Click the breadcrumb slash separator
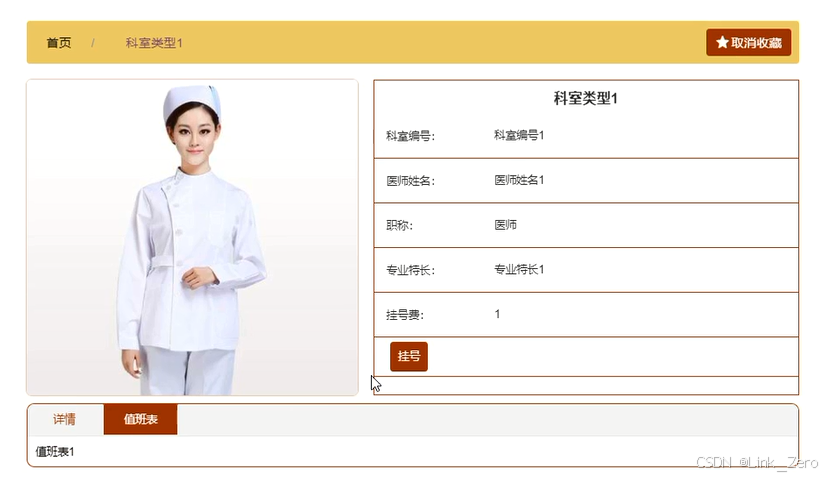 (x=93, y=43)
